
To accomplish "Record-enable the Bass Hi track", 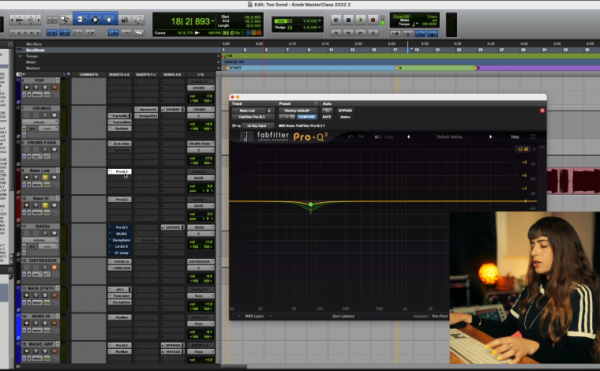I will click(26, 205).
